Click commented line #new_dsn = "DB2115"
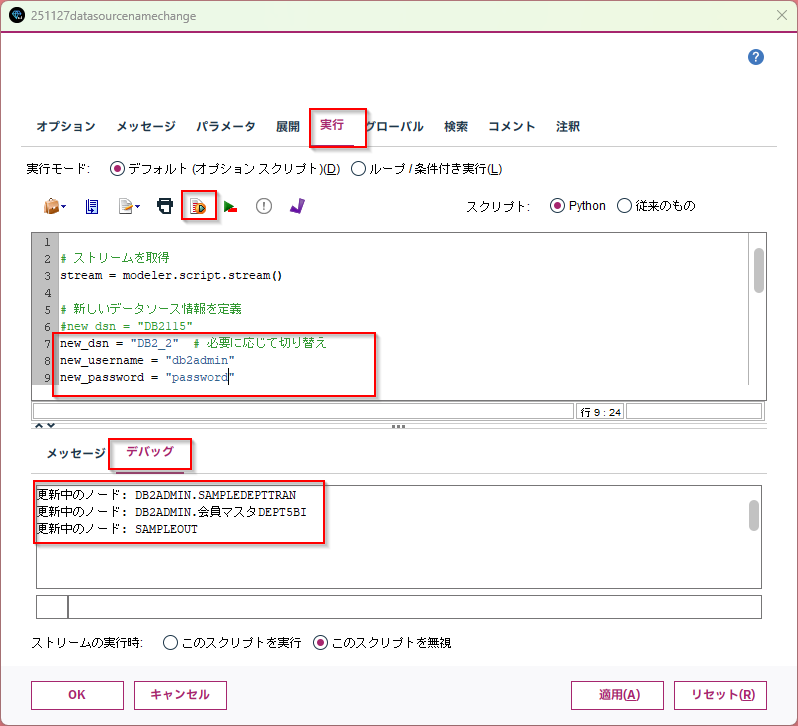798x726 pixels. 126,326
